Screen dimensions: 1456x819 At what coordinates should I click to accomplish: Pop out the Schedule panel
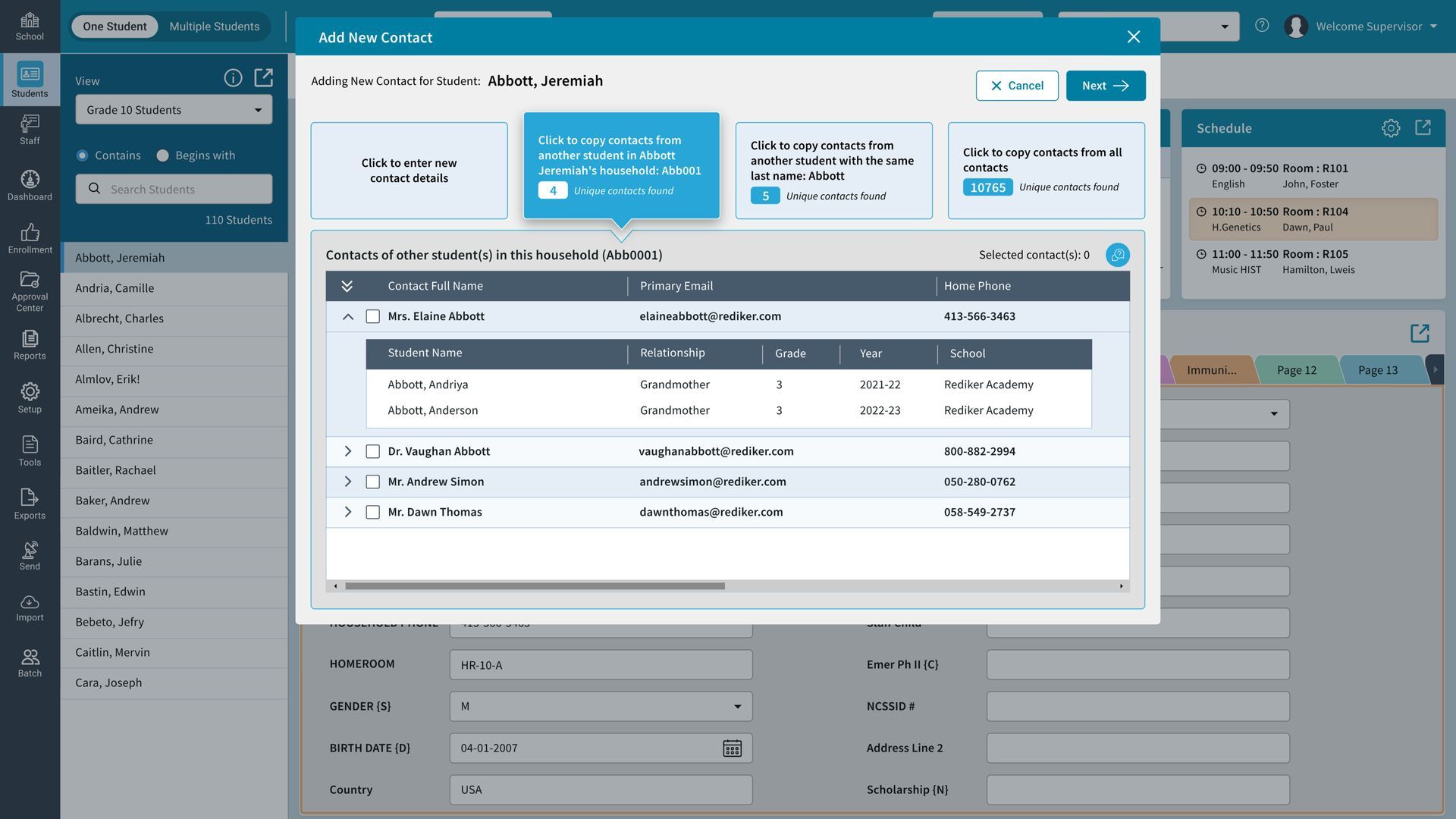click(1423, 127)
